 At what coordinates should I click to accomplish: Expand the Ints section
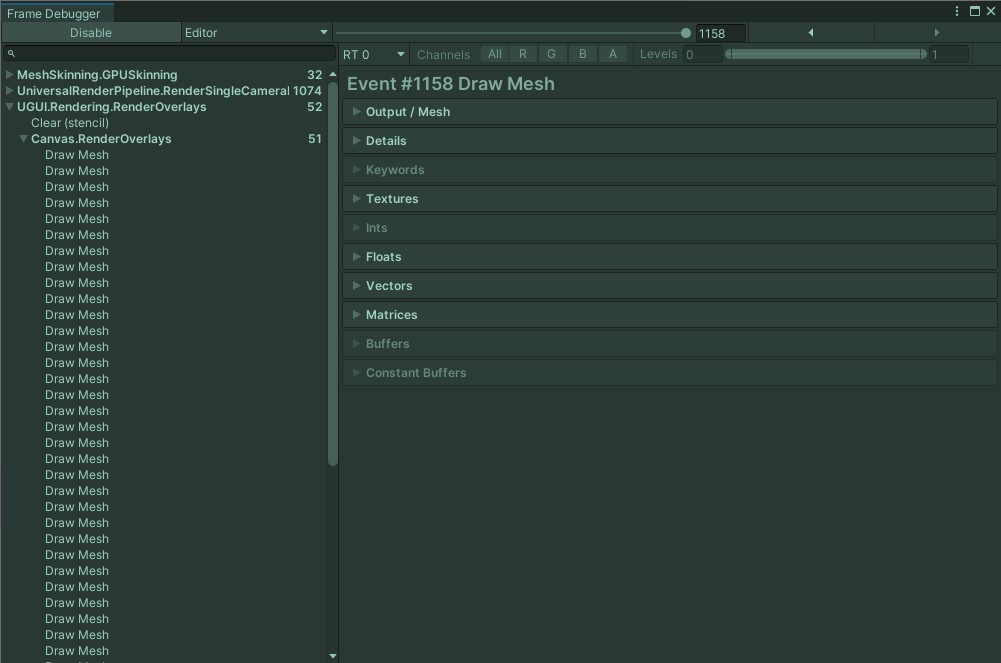[670, 228]
